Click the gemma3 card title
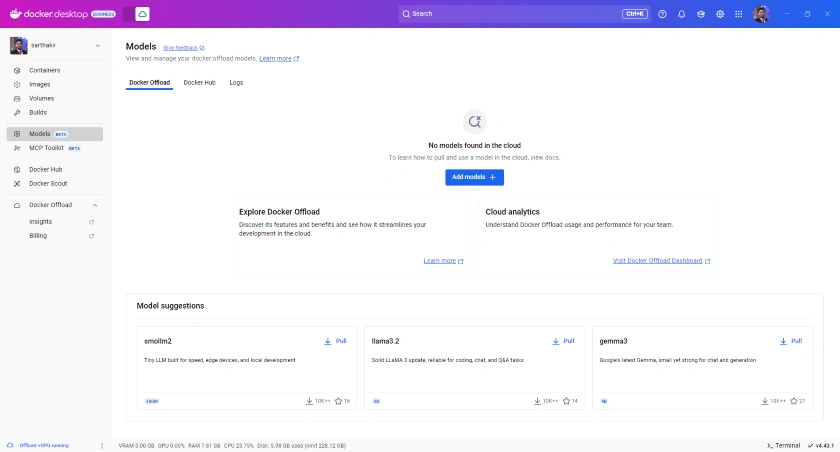 click(613, 341)
